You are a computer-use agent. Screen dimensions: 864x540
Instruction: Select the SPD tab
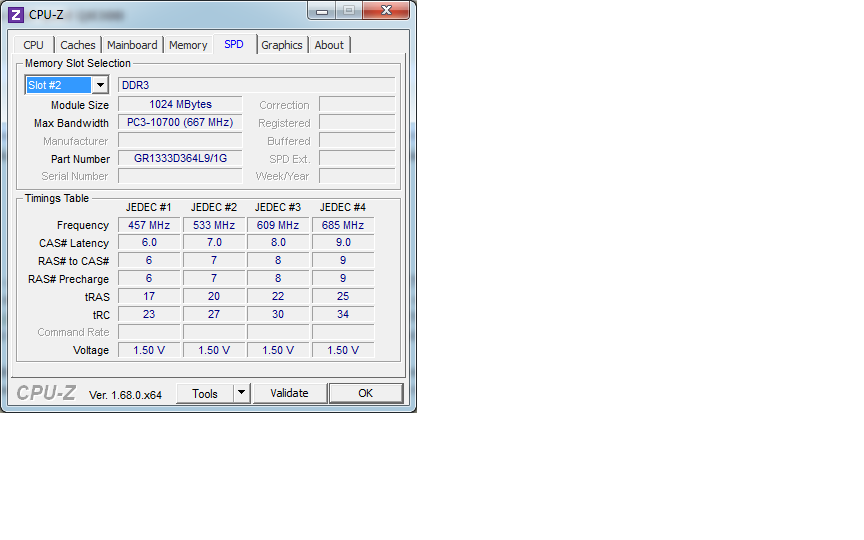click(x=234, y=45)
